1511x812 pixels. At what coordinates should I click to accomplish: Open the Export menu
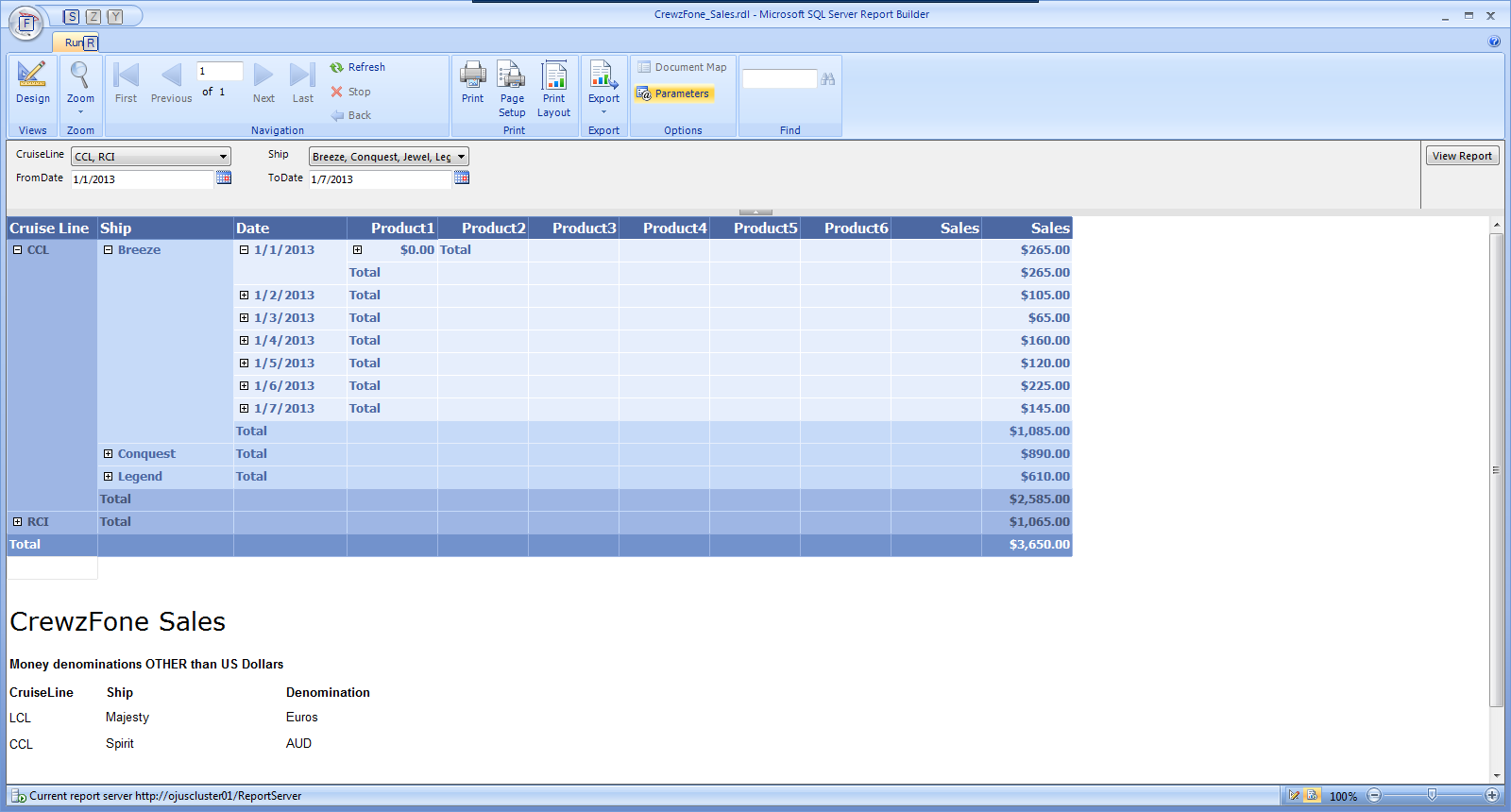(x=603, y=87)
